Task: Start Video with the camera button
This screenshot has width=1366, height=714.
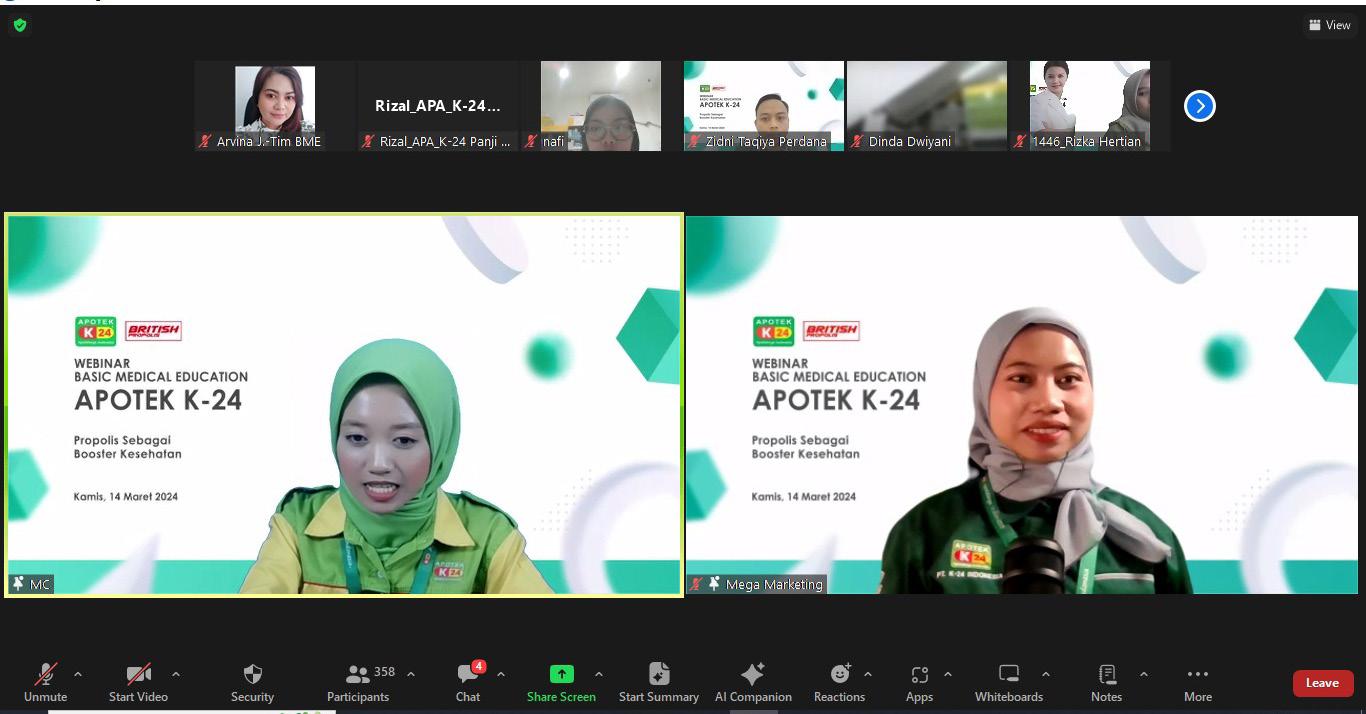Action: pyautogui.click(x=138, y=683)
